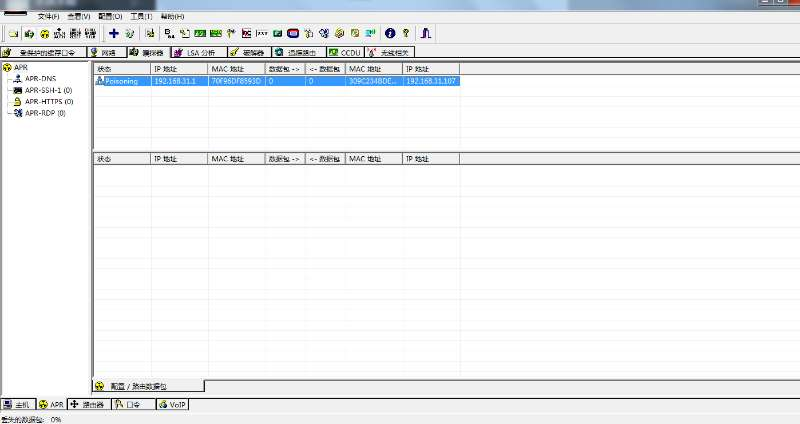The width and height of the screenshot is (800, 424).
Task: Start the sniffer with the network card icon
Action: pyautogui.click(x=29, y=34)
